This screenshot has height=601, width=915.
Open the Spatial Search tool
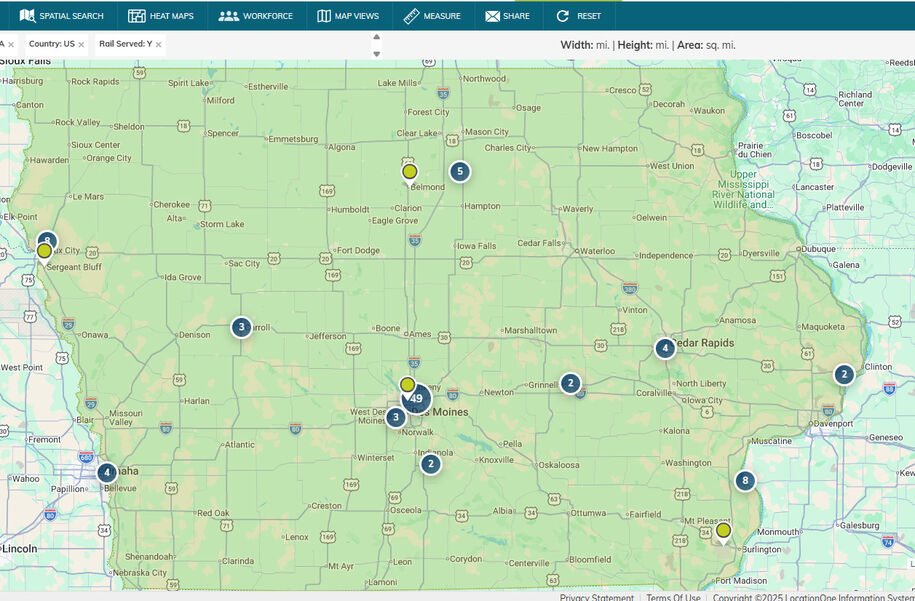click(x=61, y=16)
